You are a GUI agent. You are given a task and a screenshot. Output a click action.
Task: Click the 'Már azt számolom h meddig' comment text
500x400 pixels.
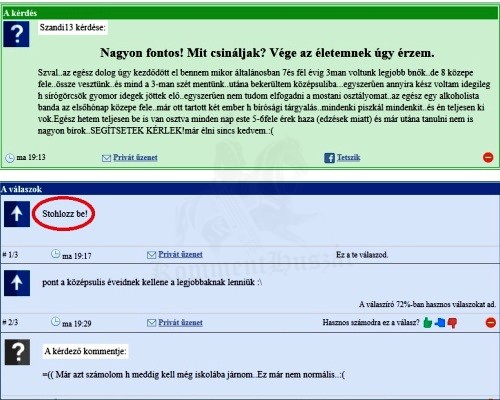click(194, 375)
